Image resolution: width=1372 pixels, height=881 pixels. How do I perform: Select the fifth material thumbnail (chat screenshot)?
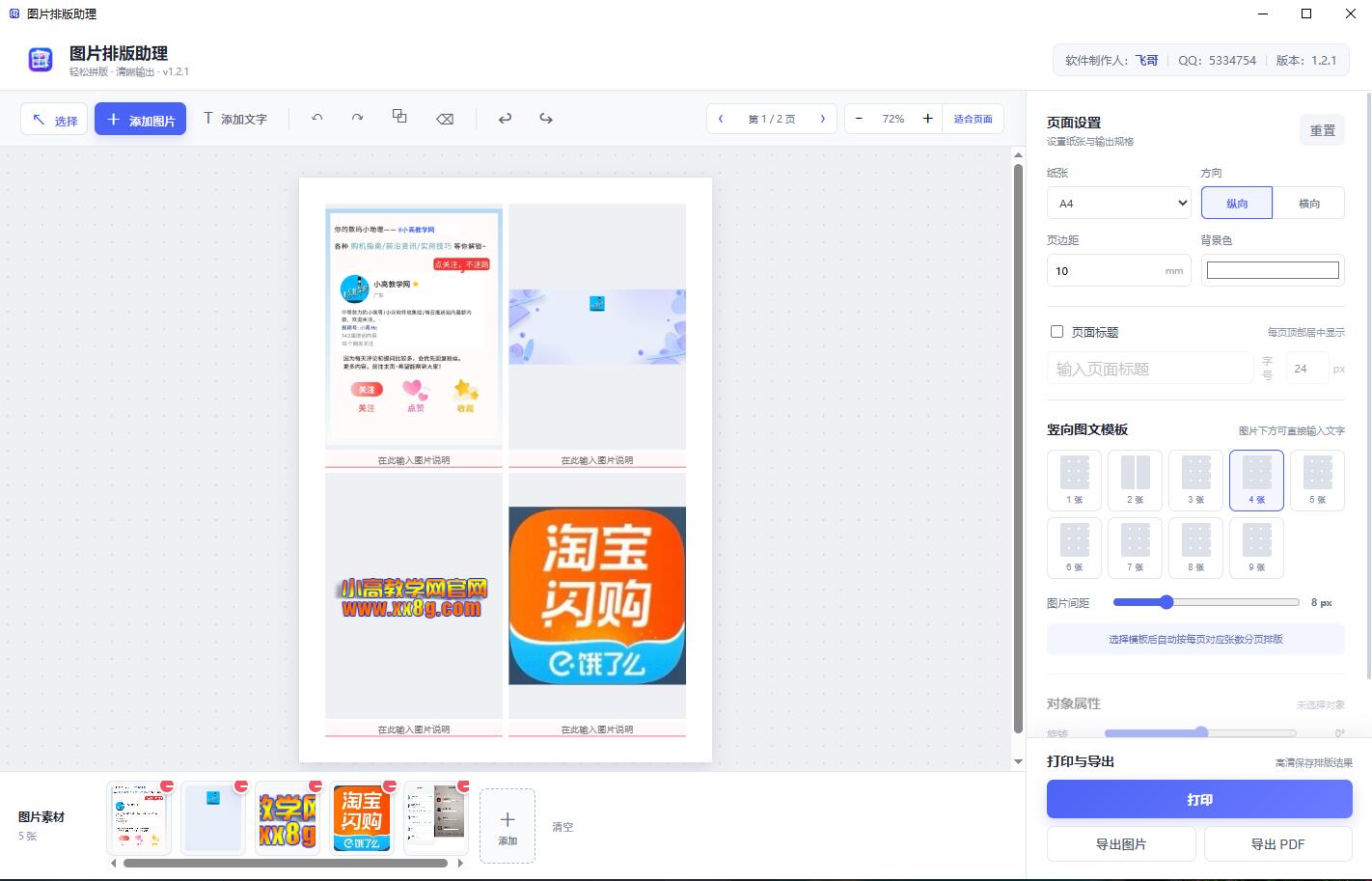pyautogui.click(x=436, y=818)
